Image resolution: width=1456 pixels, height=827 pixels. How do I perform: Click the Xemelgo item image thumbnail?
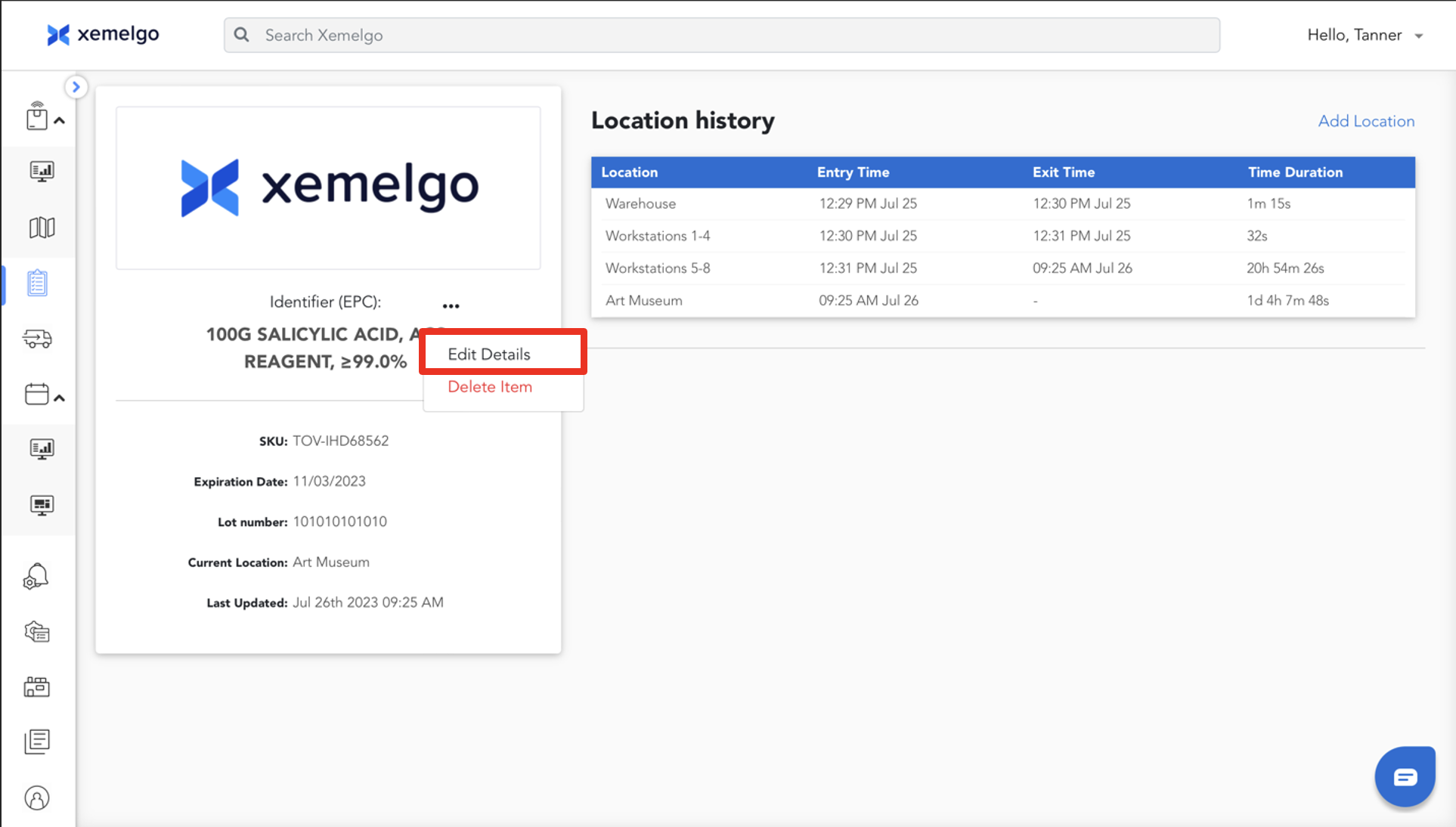pyautogui.click(x=328, y=187)
